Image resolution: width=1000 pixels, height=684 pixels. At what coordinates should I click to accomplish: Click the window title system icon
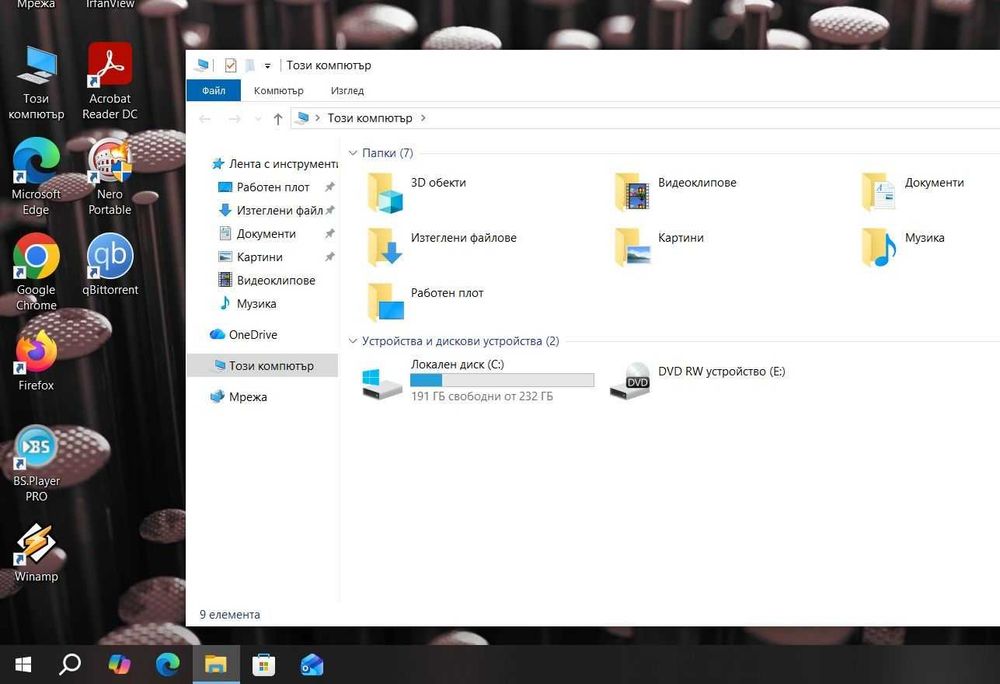click(203, 65)
